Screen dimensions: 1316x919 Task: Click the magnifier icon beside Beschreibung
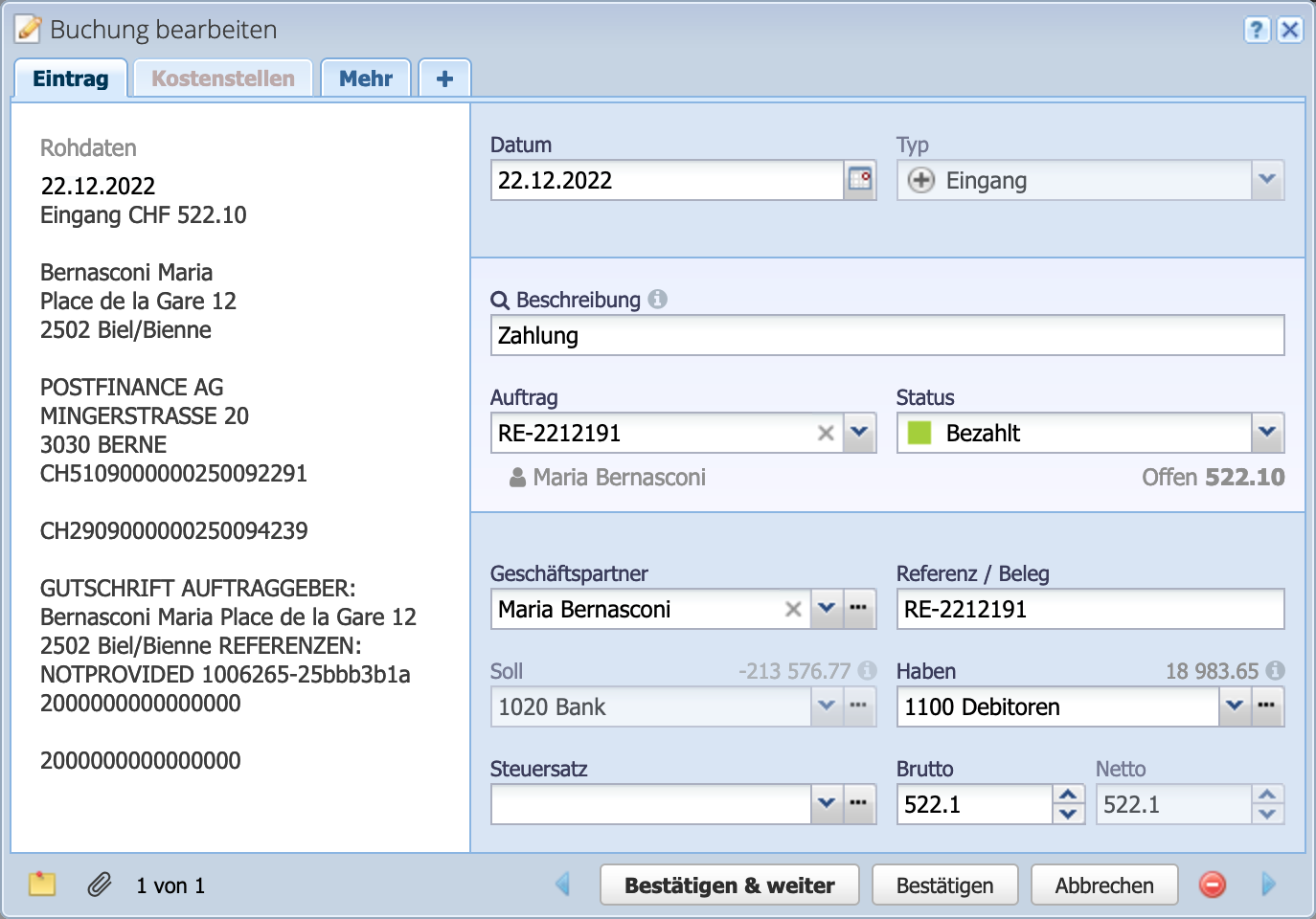pos(499,300)
